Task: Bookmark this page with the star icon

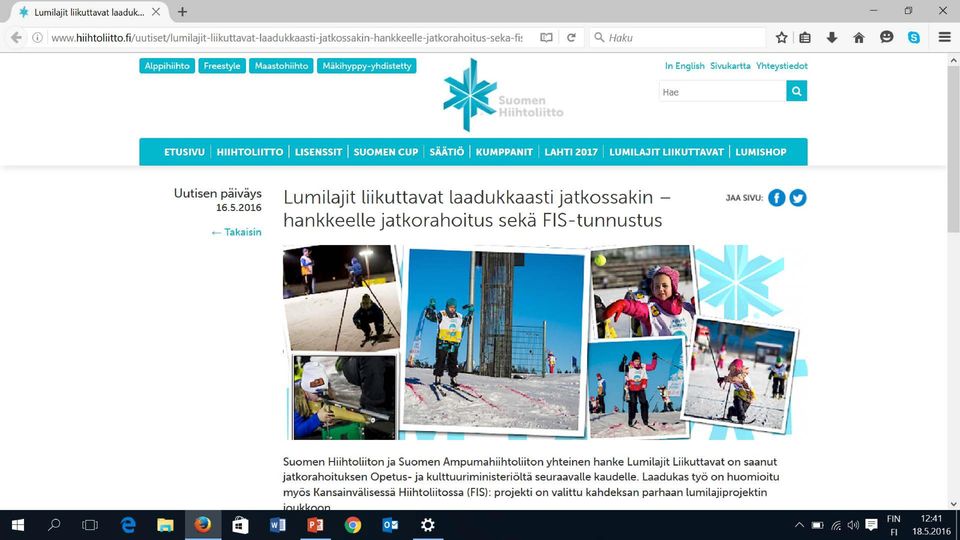Action: (781, 37)
